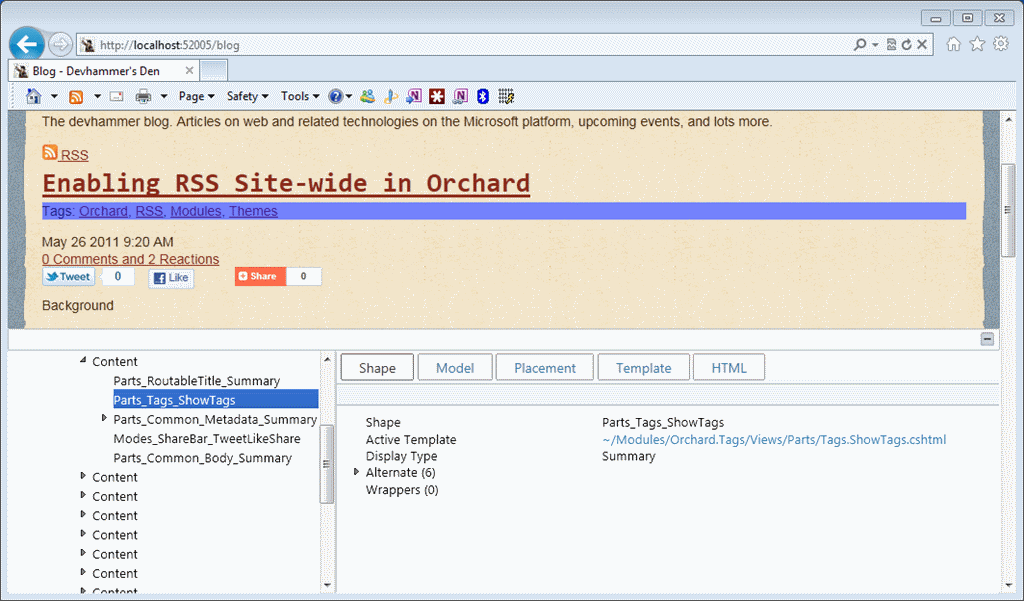Image resolution: width=1024 pixels, height=601 pixels.
Task: Open the Modules tag link
Action: pos(196,211)
